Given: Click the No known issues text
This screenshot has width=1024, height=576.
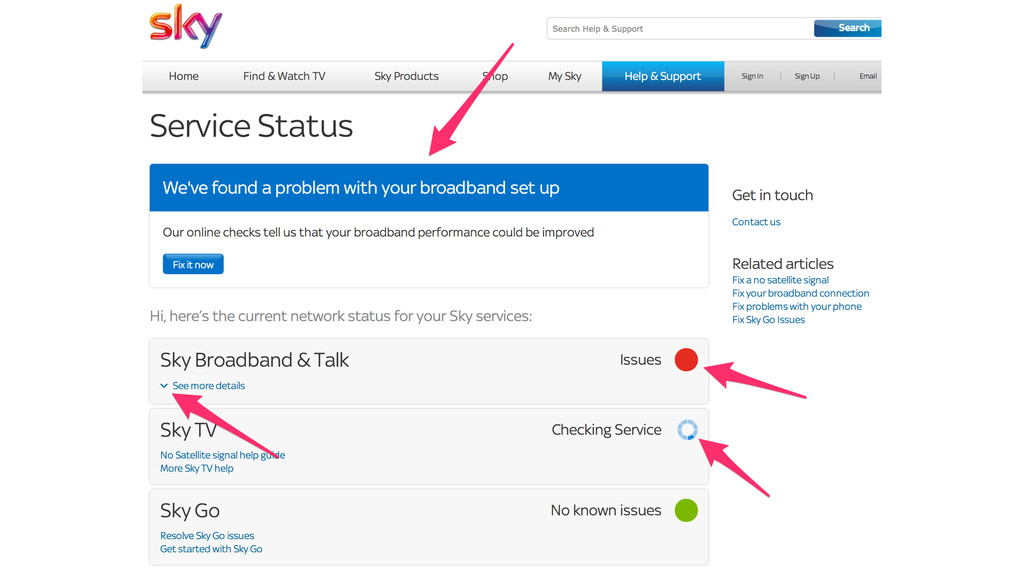Looking at the screenshot, I should (x=606, y=510).
